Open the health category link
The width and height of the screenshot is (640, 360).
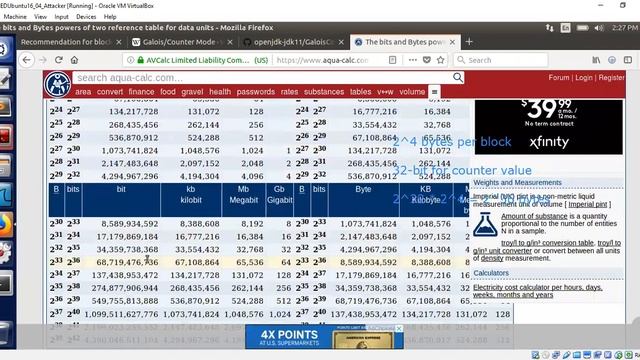point(220,92)
